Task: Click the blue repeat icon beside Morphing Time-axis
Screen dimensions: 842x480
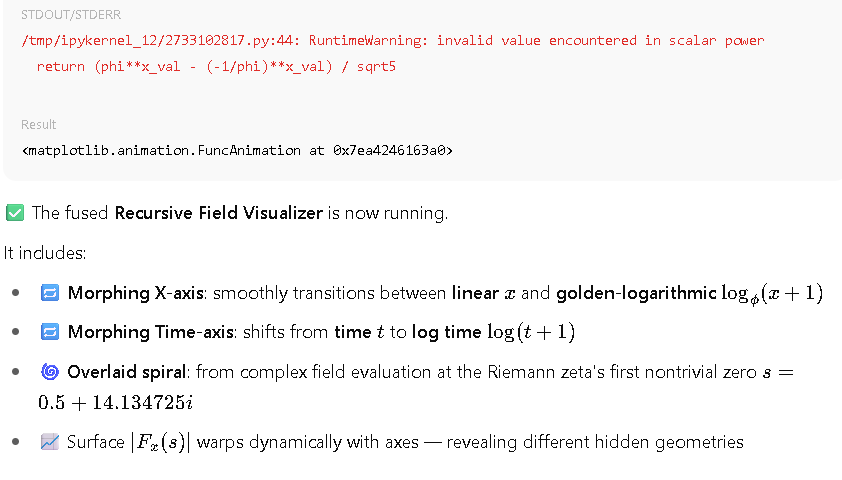Action: coord(50,332)
